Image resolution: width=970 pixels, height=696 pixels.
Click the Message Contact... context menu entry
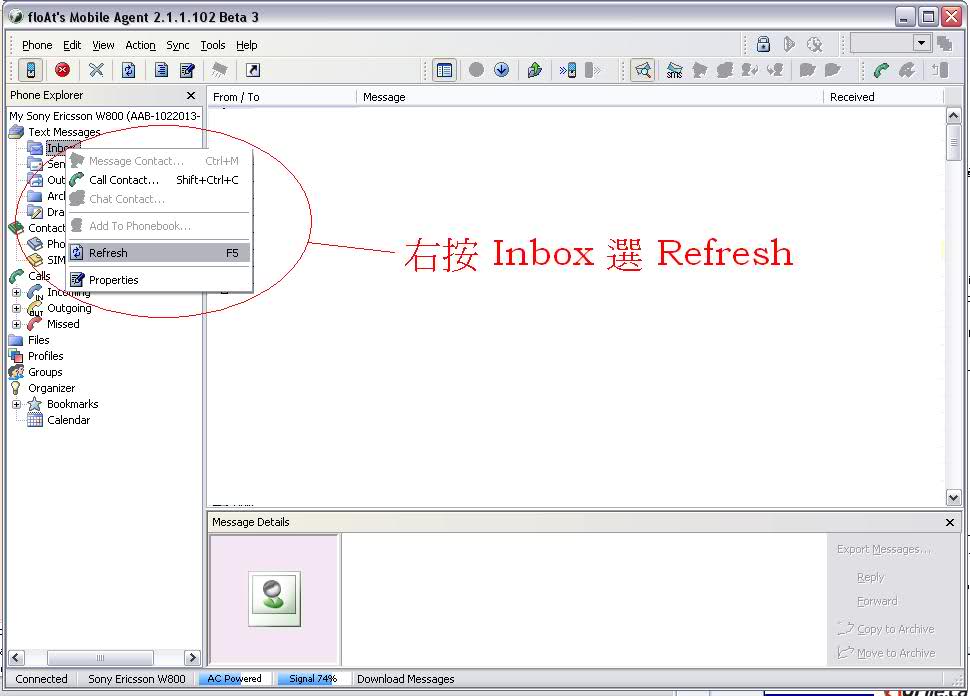[x=159, y=161]
